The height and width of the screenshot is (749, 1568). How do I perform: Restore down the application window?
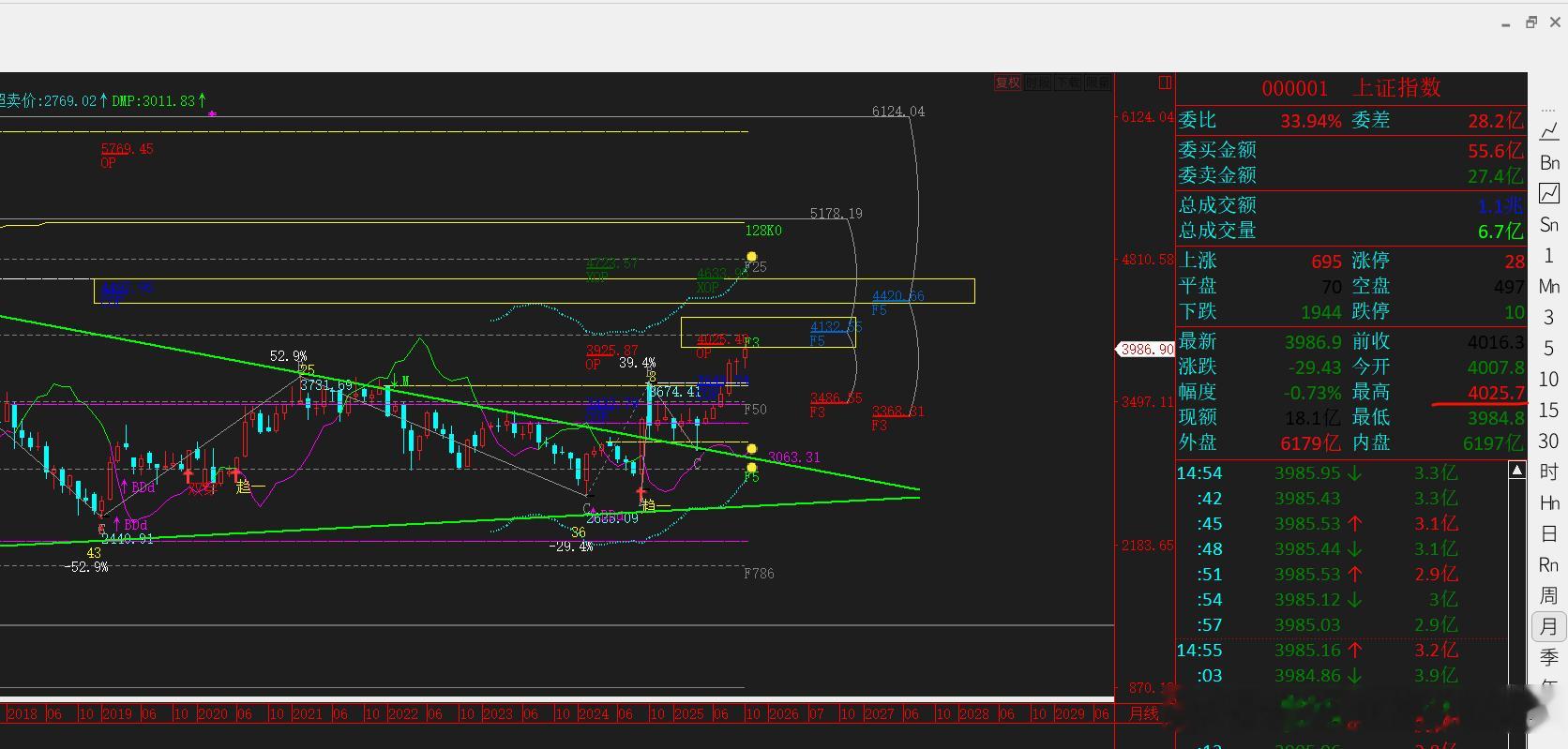[1531, 22]
